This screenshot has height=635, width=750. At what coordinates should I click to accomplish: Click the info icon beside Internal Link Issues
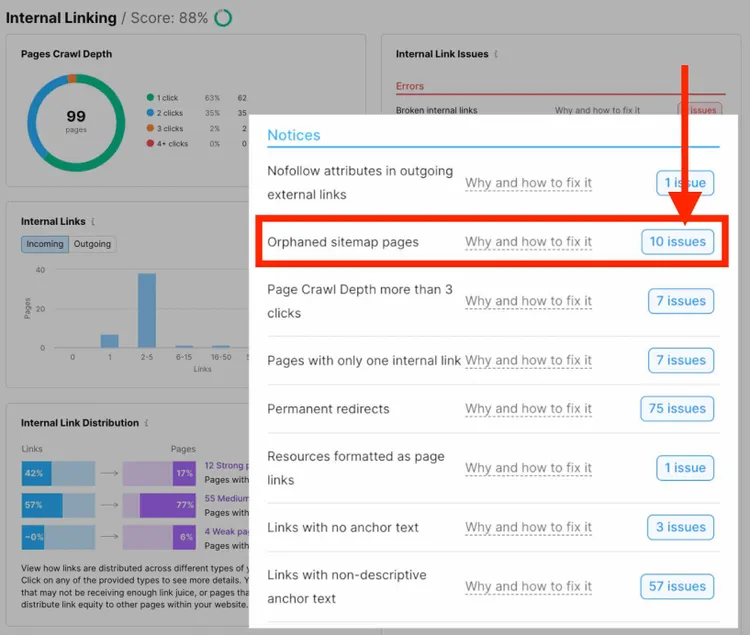(x=496, y=54)
